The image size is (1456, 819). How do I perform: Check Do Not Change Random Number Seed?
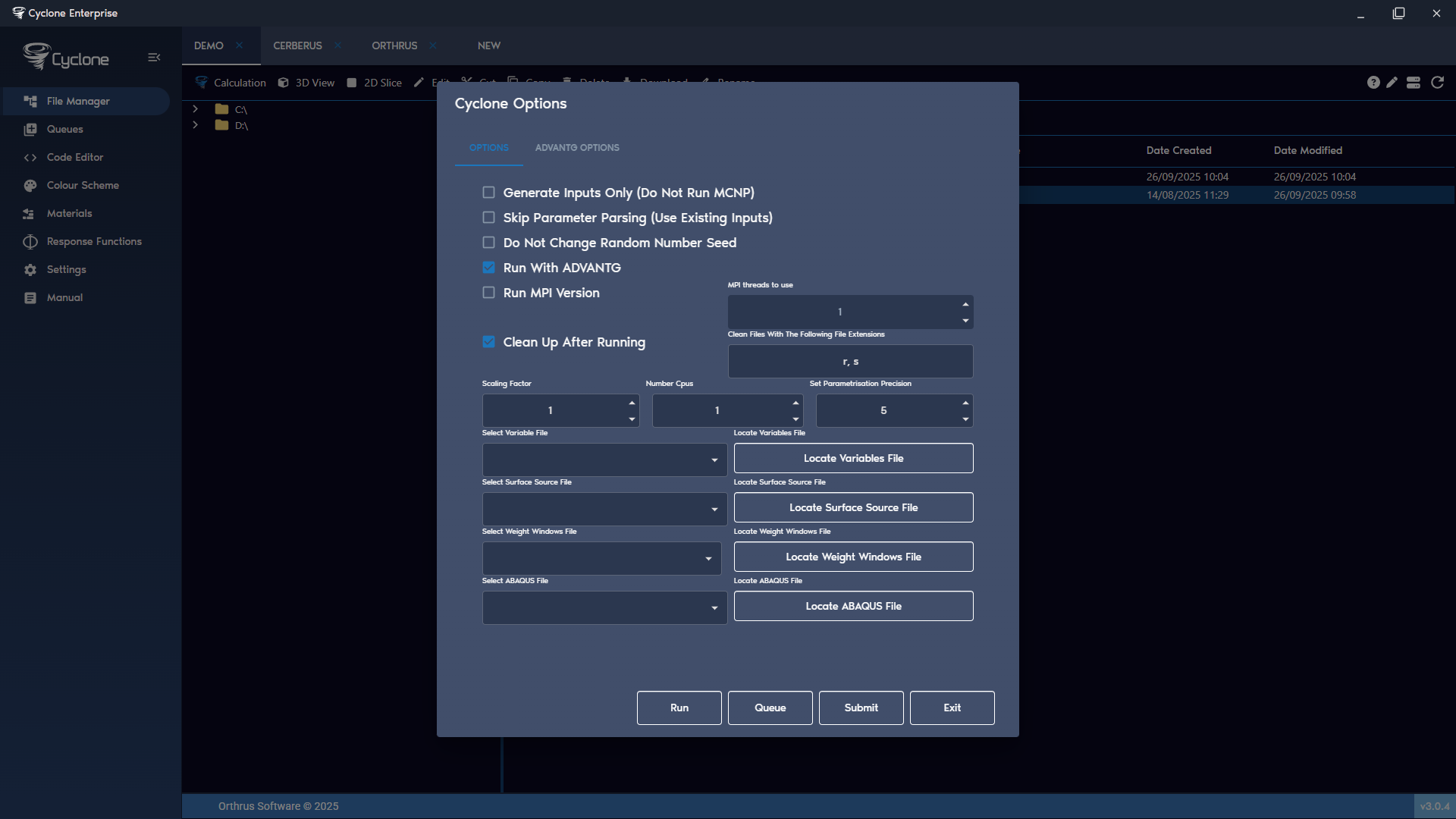tap(488, 243)
